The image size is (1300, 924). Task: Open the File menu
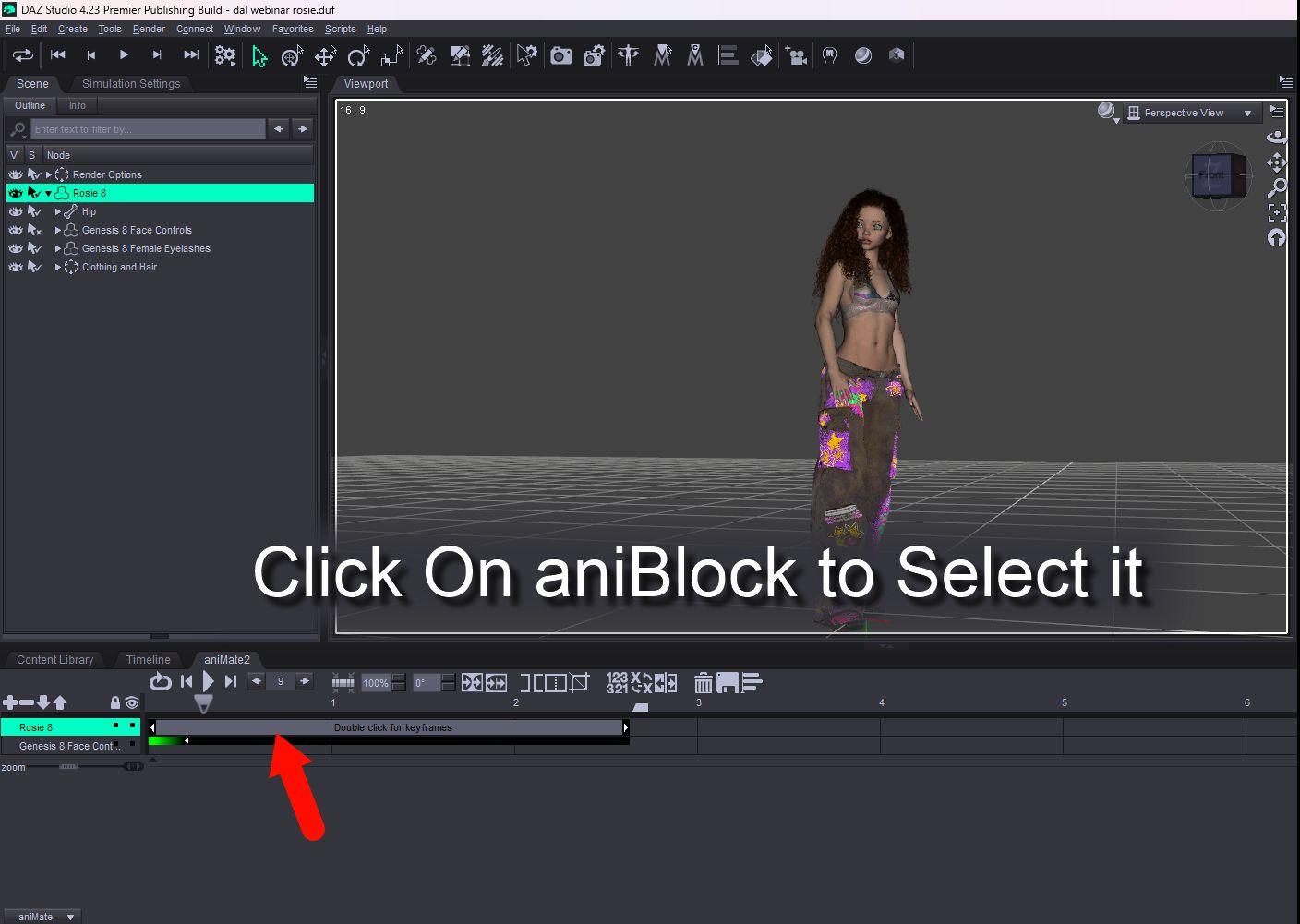tap(13, 29)
